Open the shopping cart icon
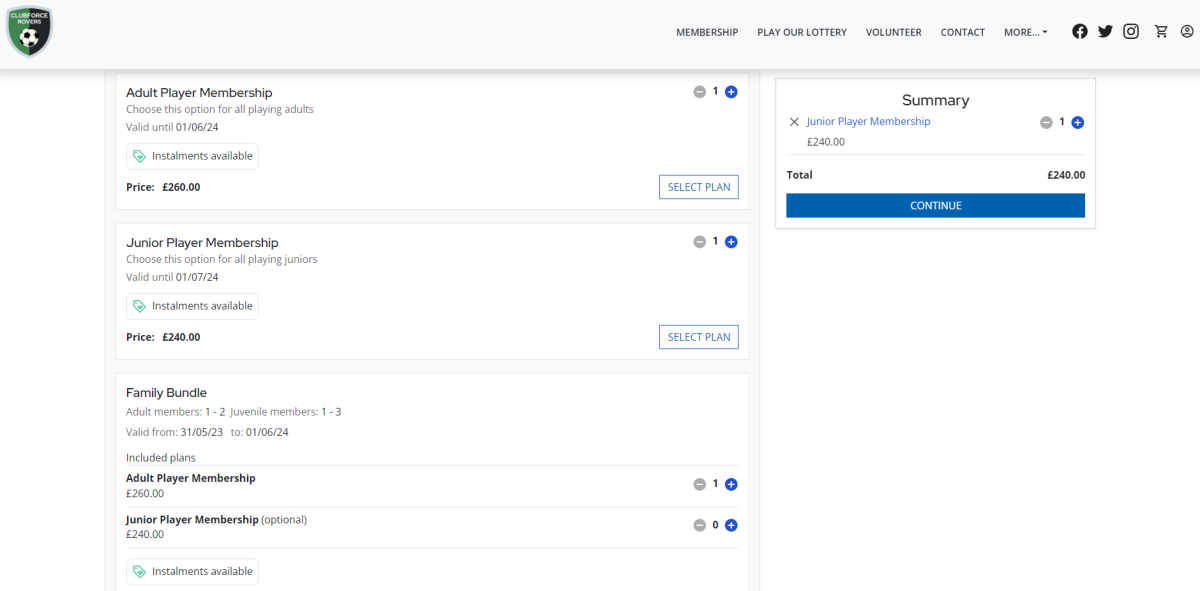 pyautogui.click(x=1161, y=31)
